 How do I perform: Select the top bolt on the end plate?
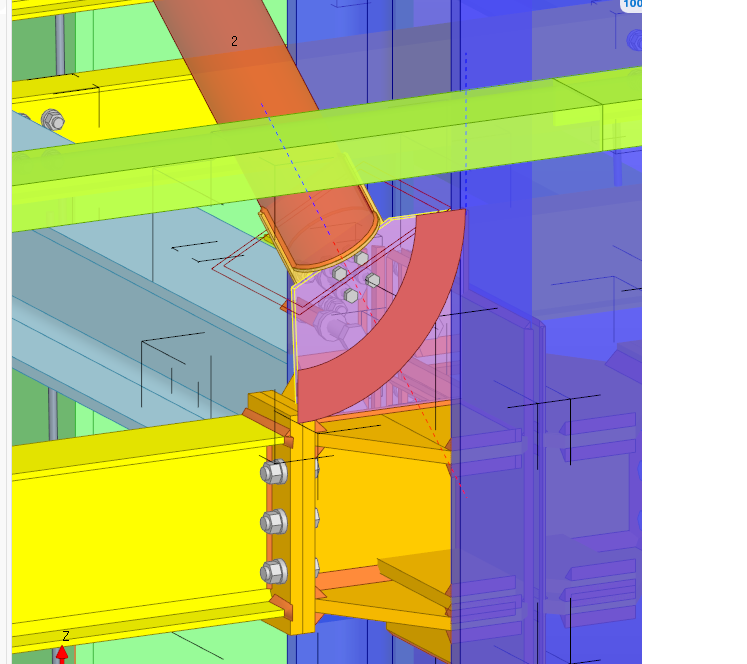tap(273, 472)
